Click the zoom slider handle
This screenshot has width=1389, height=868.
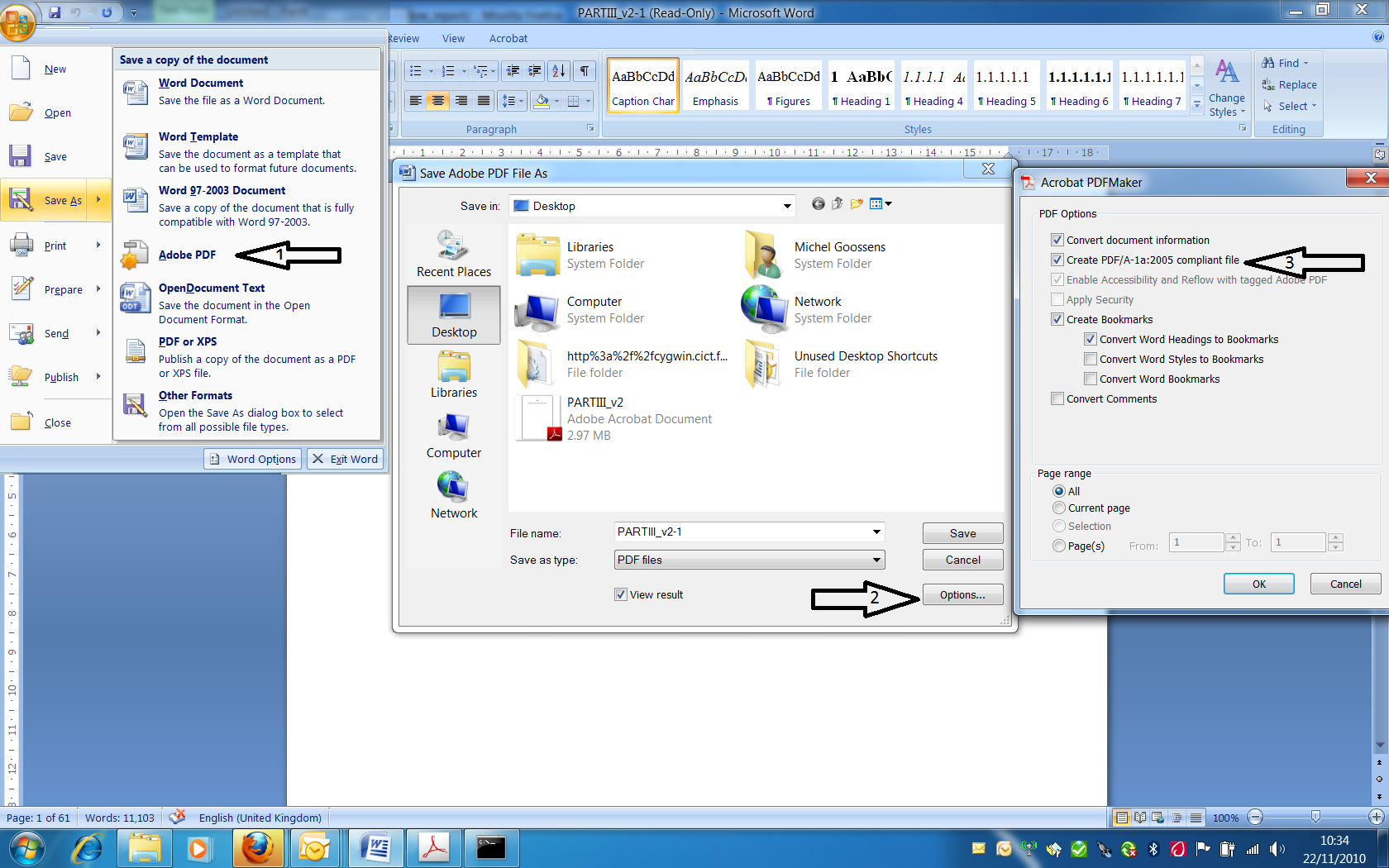pos(1315,818)
